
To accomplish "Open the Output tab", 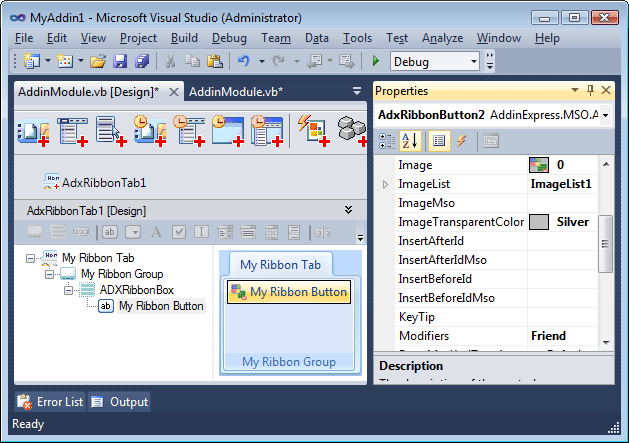I will [x=120, y=402].
